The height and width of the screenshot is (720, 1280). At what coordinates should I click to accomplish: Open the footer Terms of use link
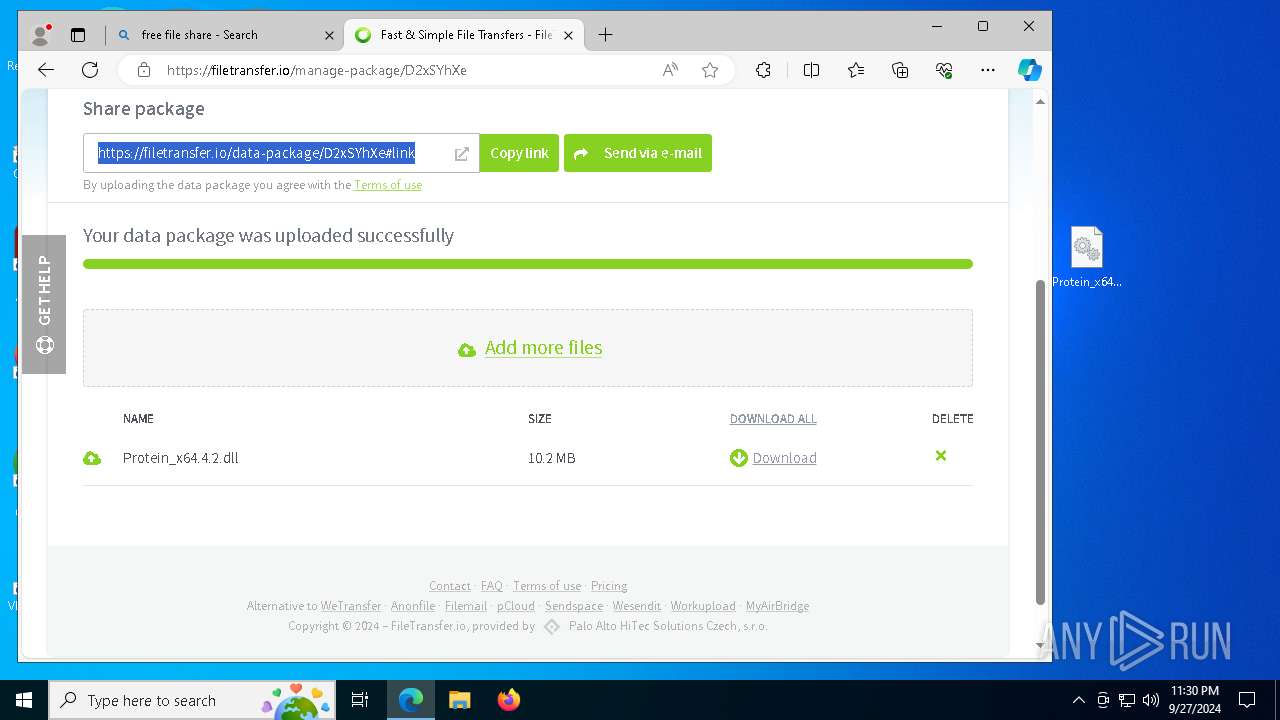(x=547, y=586)
